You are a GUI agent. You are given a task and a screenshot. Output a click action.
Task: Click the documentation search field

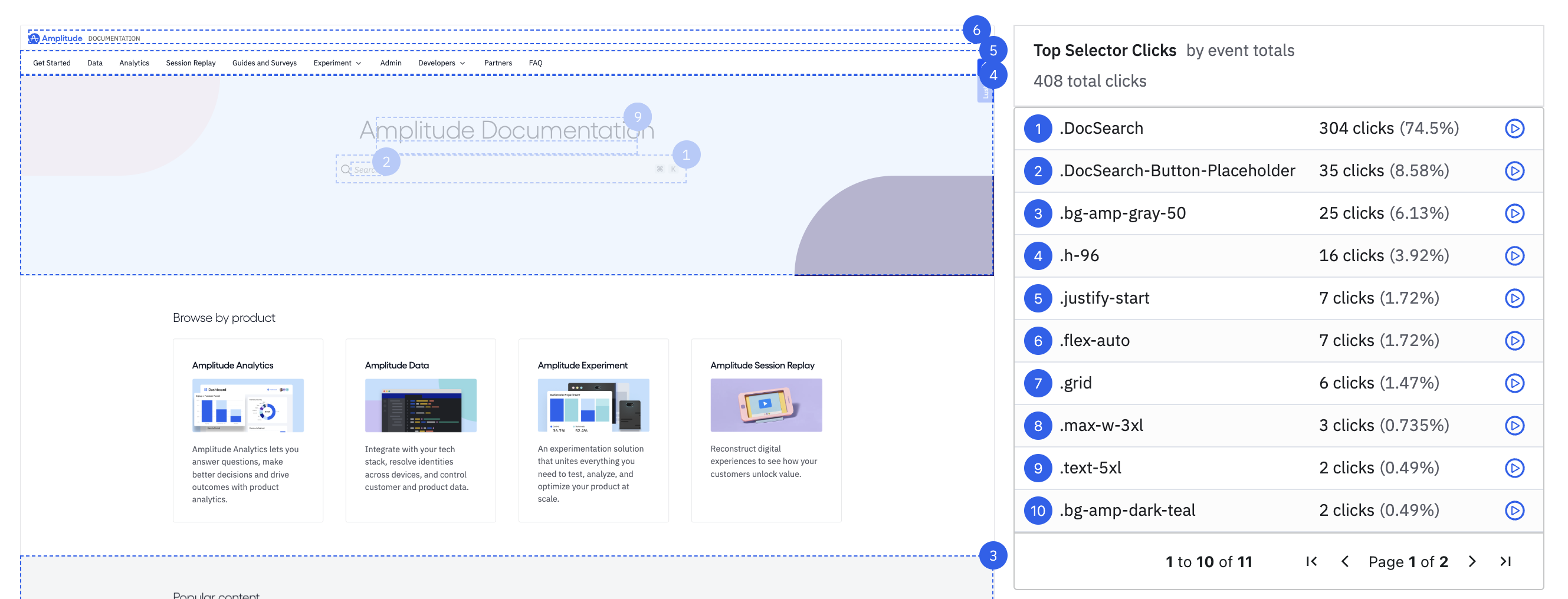(x=511, y=169)
